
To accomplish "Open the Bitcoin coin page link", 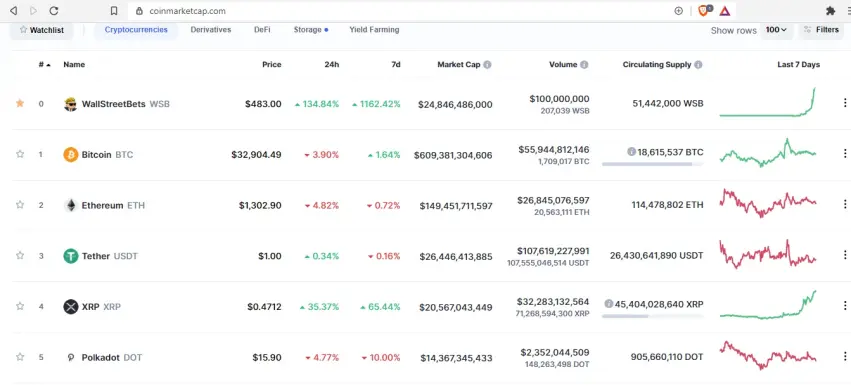I will 107,155.
